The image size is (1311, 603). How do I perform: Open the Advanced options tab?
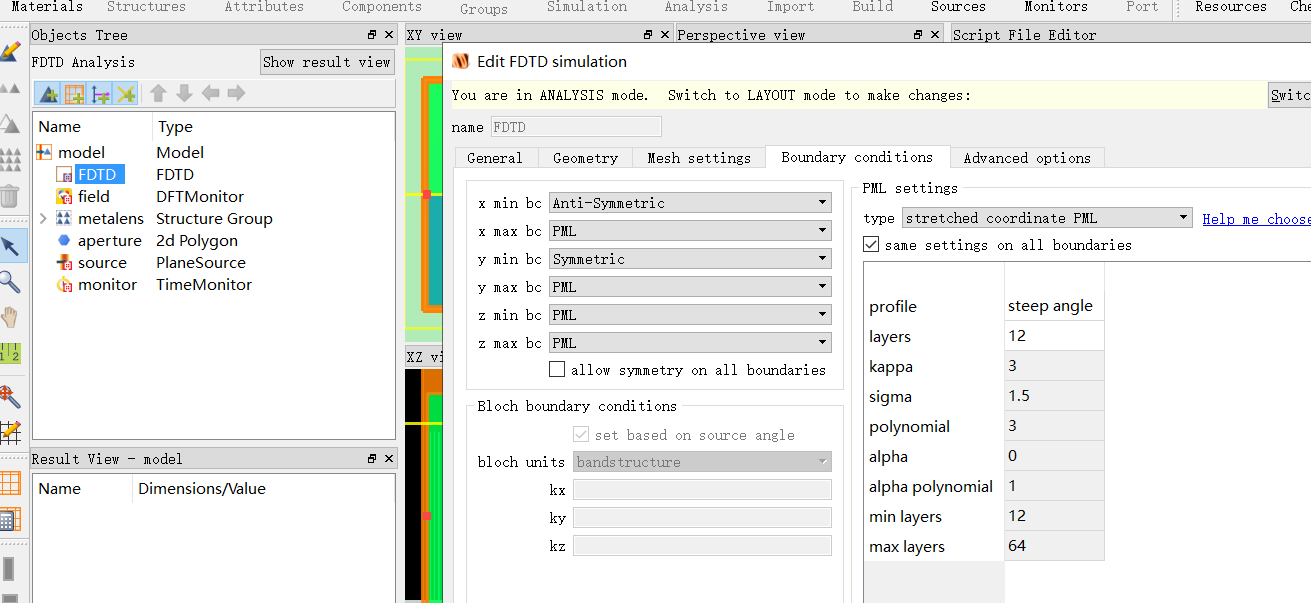1027,158
